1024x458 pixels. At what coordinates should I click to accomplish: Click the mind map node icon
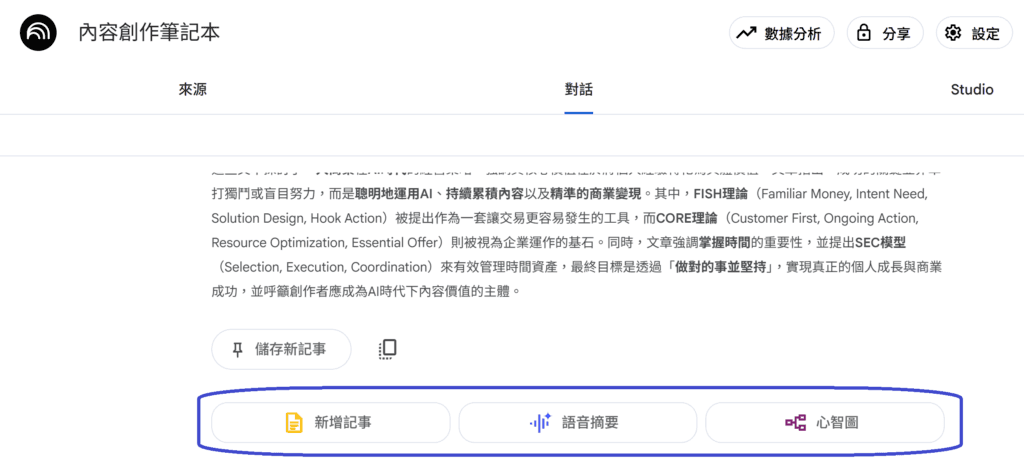795,423
